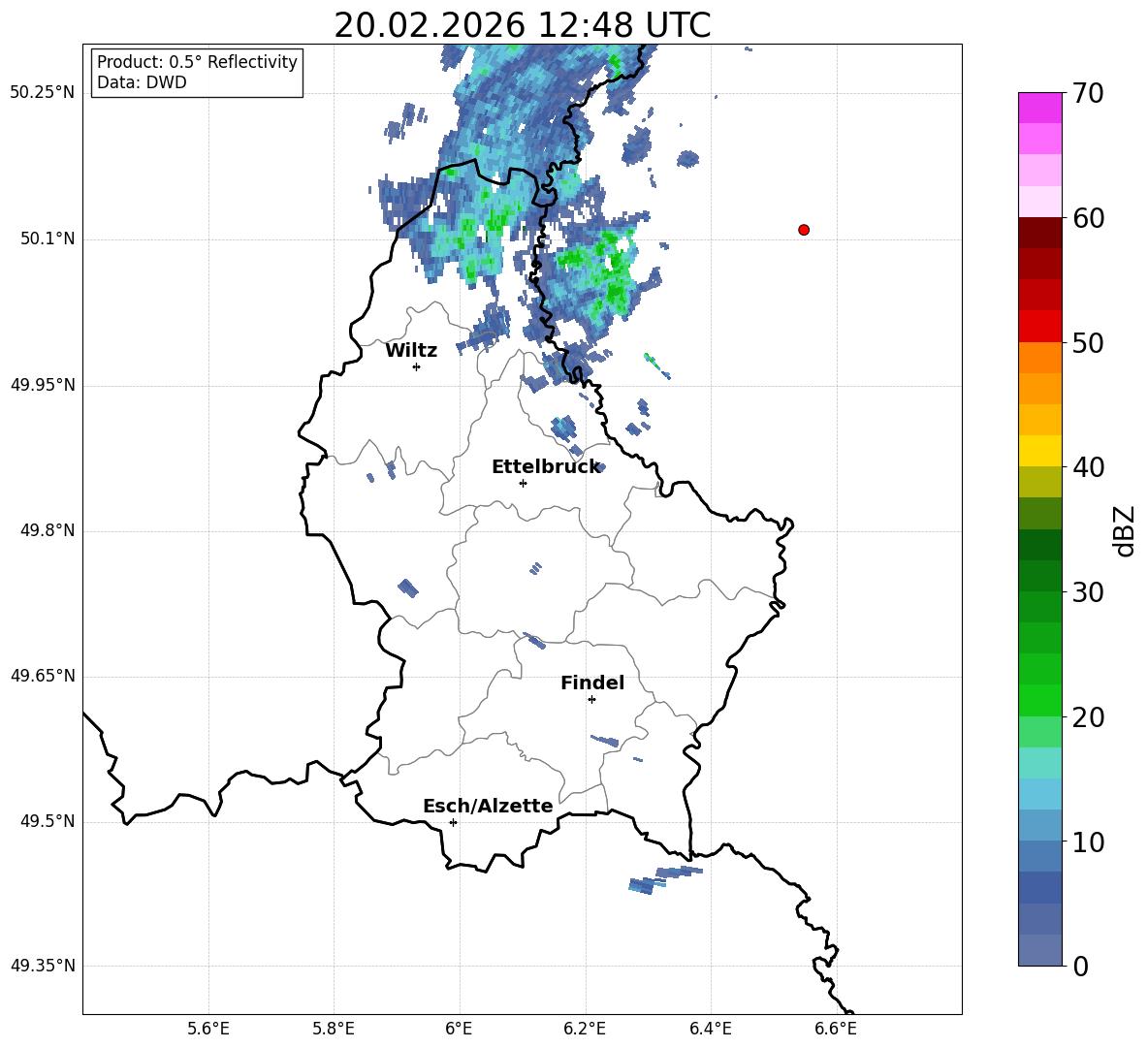Click the 0 tick on colorbar
The width and height of the screenshot is (1148, 1048).
pos(1081,966)
